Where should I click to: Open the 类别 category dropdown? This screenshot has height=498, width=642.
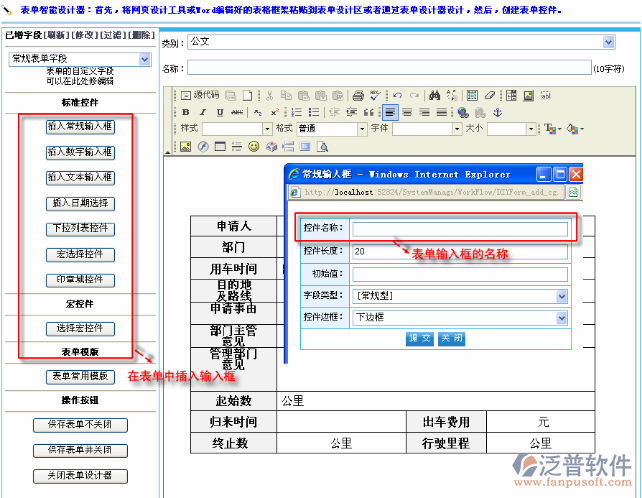[608, 42]
